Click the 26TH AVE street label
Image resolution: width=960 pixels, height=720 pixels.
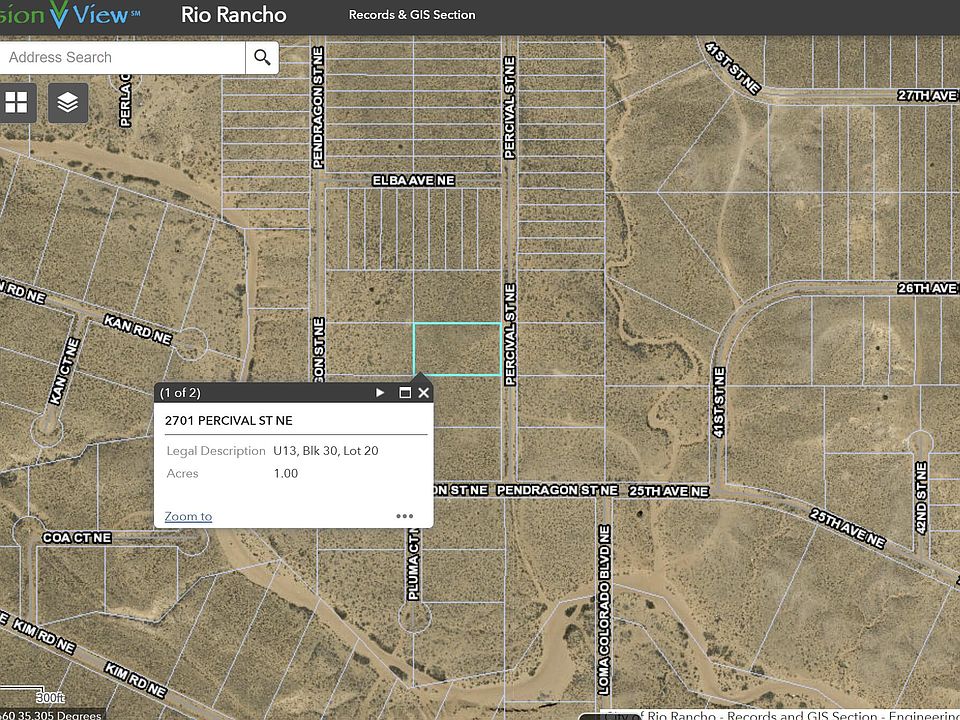(927, 288)
